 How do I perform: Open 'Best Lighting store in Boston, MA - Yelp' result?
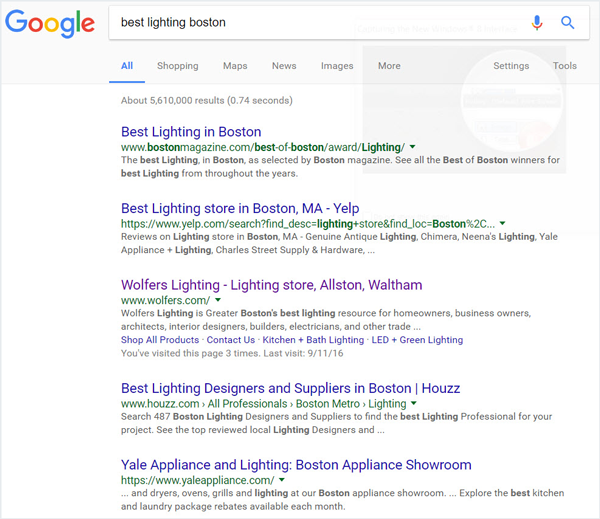(240, 209)
